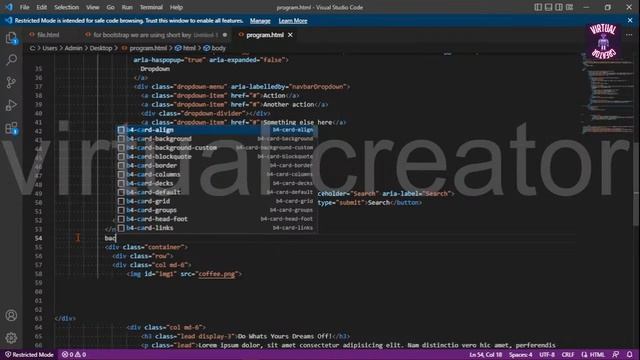Click Ln 54, Col 18 position indicator
This screenshot has width=640, height=360.
pyautogui.click(x=485, y=355)
